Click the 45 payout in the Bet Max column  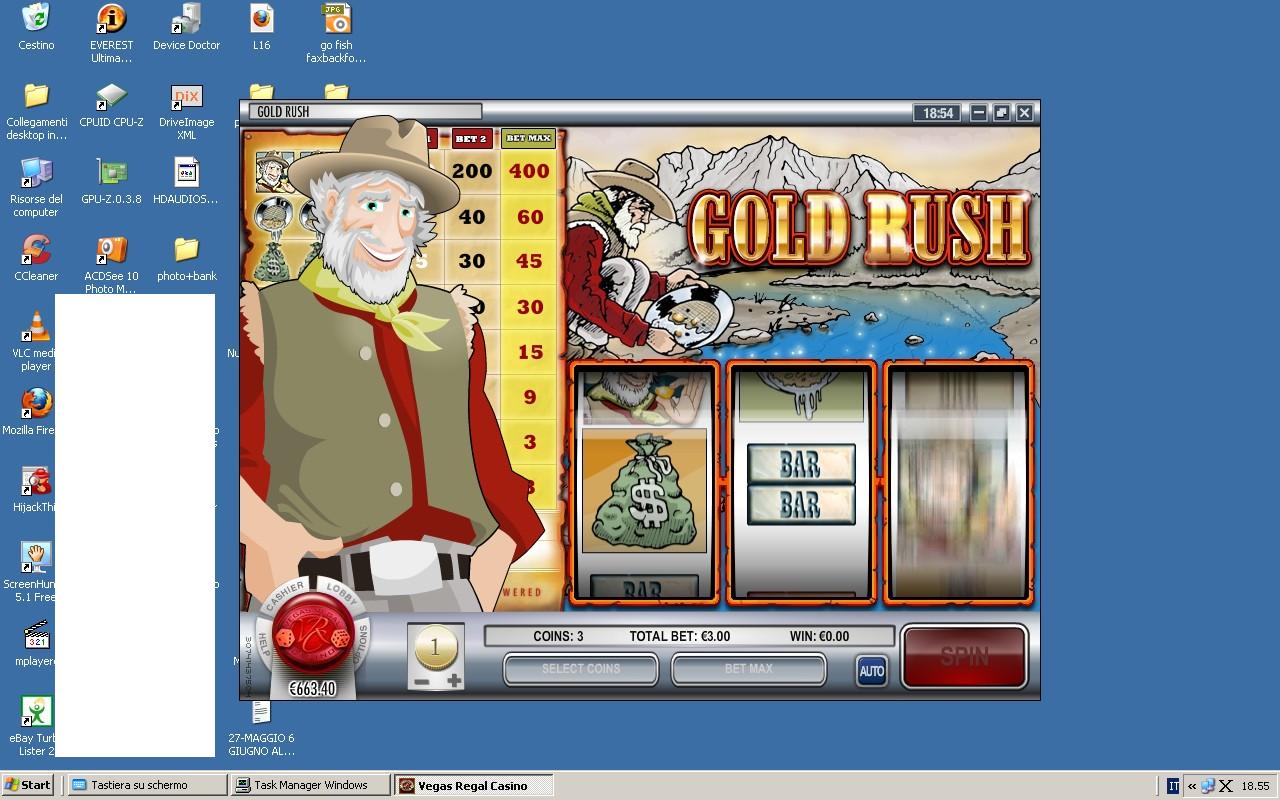(529, 261)
